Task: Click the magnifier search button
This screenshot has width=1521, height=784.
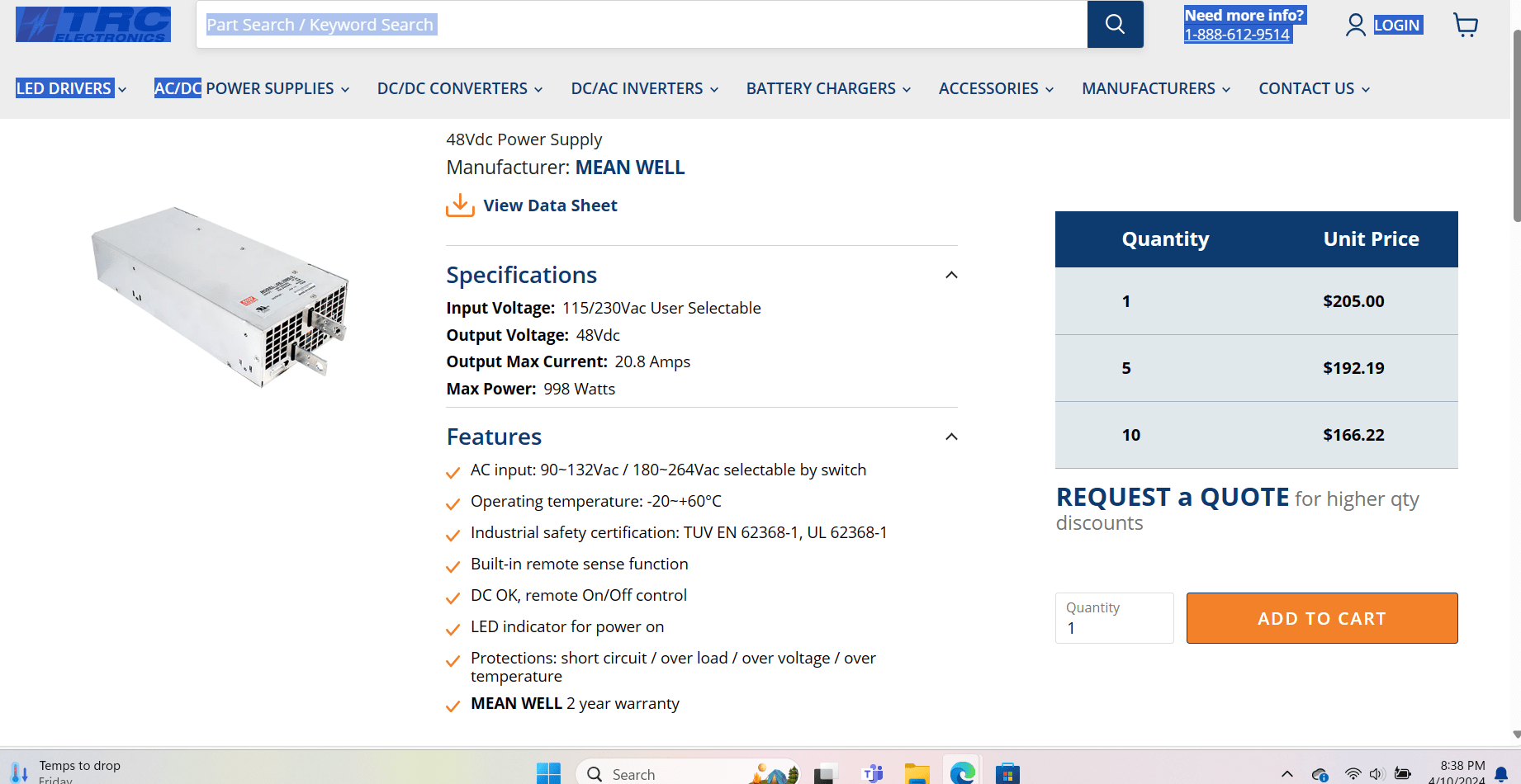Action: pos(1115,24)
